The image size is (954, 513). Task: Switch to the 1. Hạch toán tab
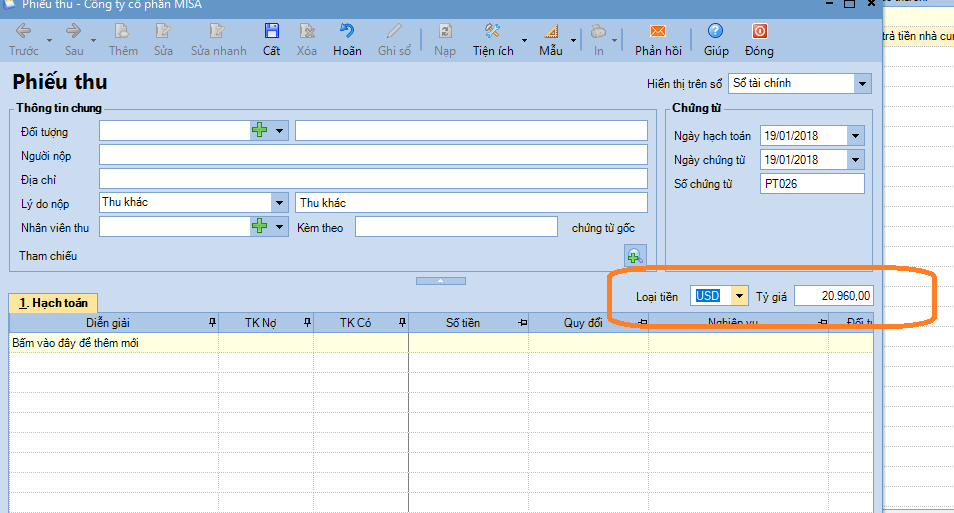point(53,303)
